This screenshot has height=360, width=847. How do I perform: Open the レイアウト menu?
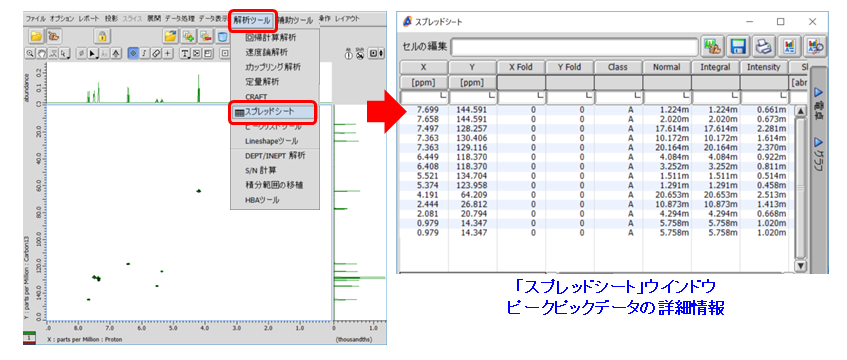[x=347, y=18]
